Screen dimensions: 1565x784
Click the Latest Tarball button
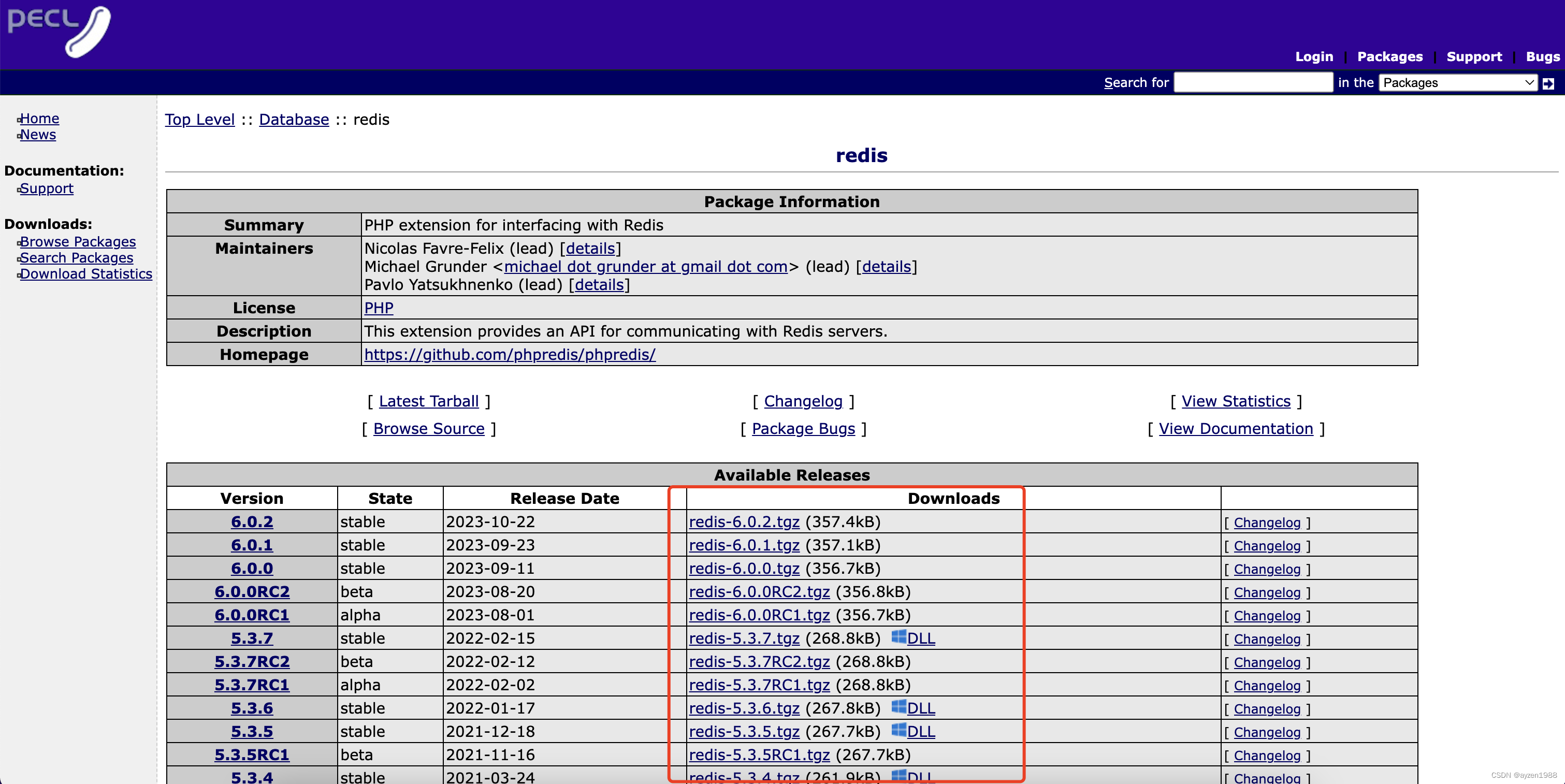[430, 400]
